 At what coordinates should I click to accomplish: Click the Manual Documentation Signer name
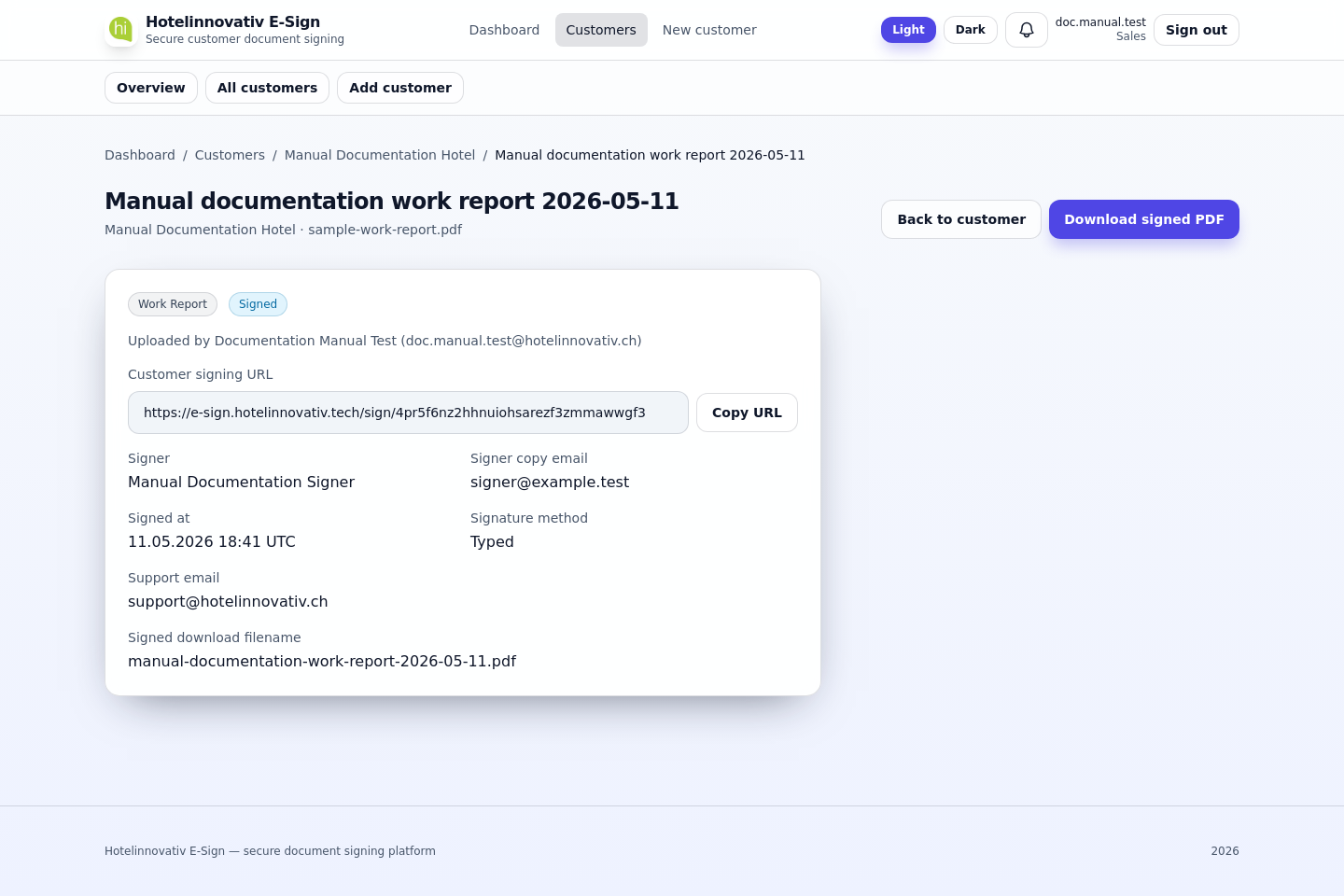241,482
